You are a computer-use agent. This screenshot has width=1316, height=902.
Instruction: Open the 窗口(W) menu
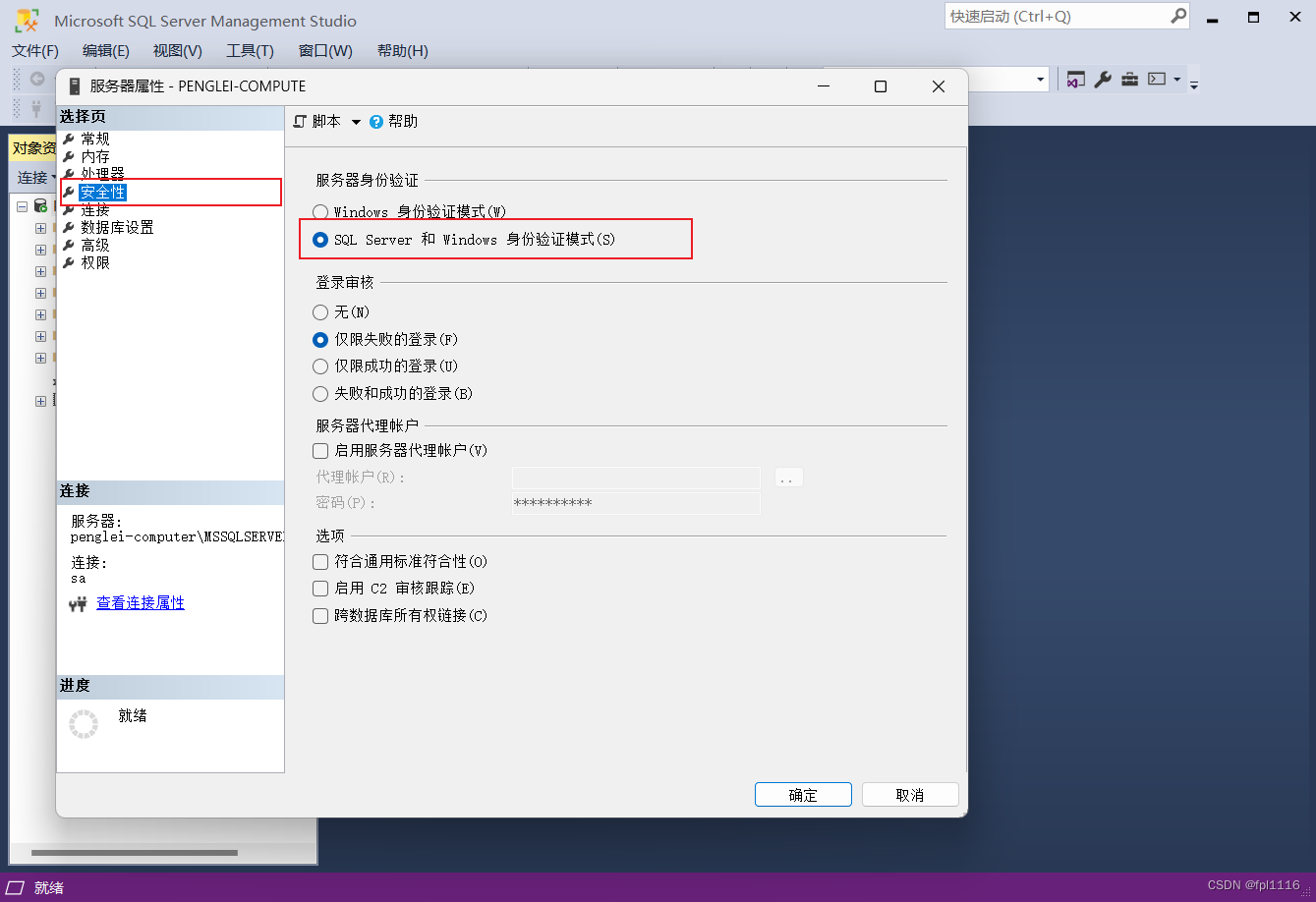(x=324, y=50)
